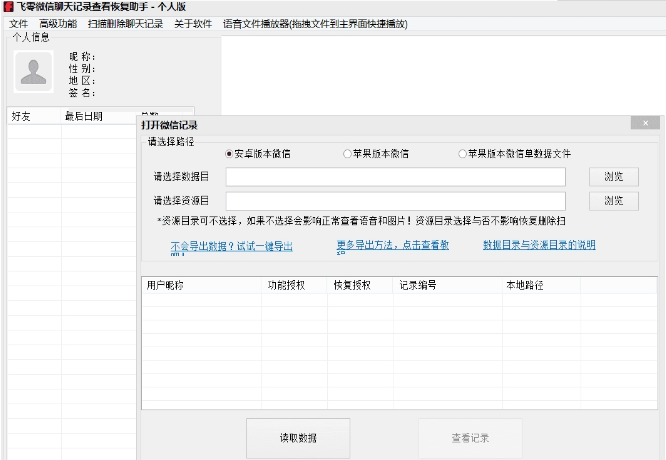Open the 语音文件播放器 menu item
The image size is (666, 460).
pyautogui.click(x=315, y=24)
